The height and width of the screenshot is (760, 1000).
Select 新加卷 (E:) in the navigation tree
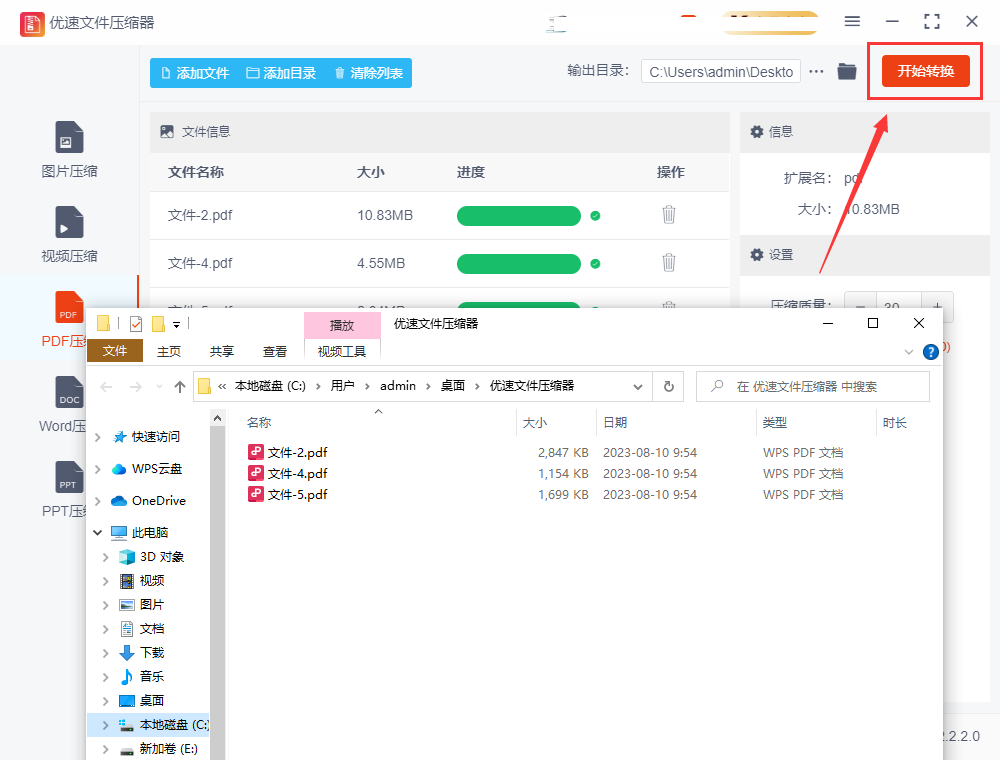[168, 749]
